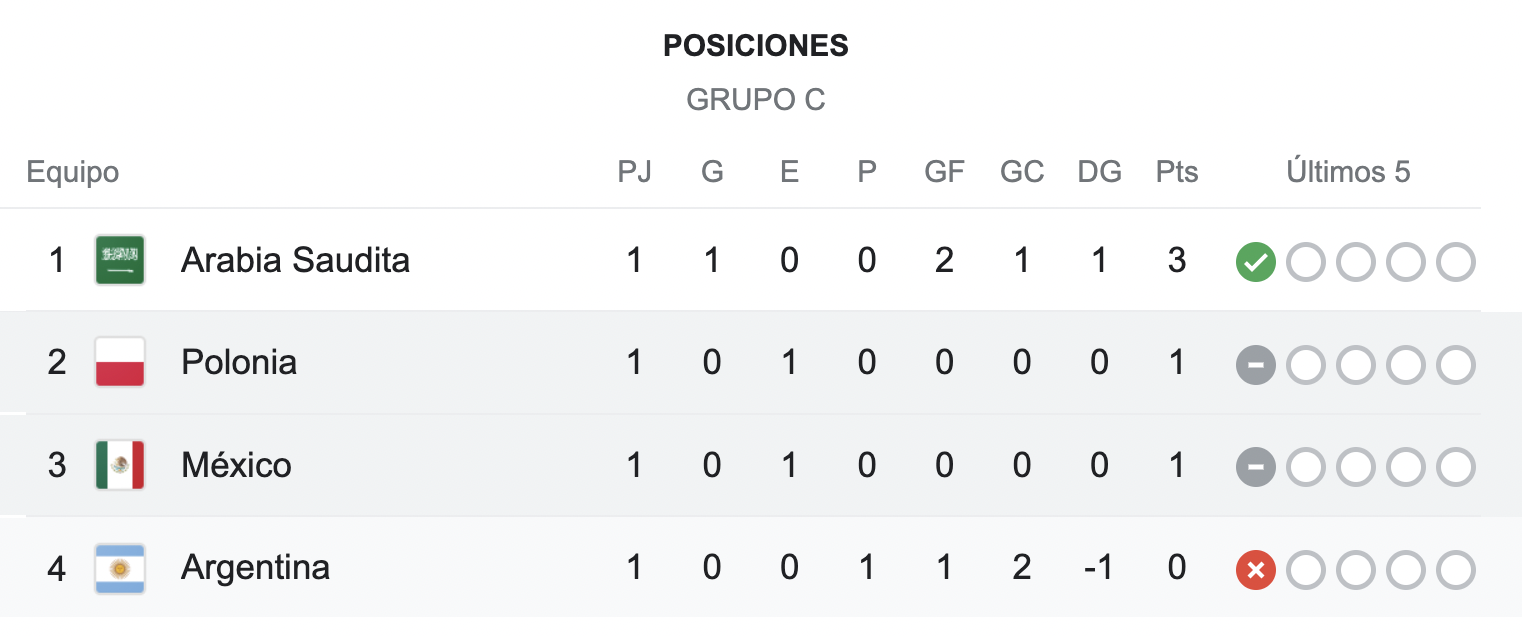Click Argentina's goal difference value of -1
Screen dimensions: 1522x636
(1099, 568)
